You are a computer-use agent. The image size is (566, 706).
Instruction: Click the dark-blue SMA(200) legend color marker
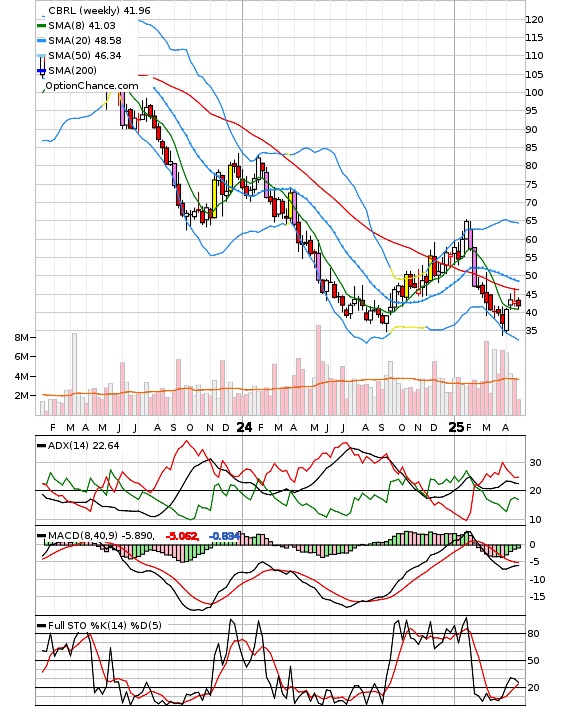[41, 70]
